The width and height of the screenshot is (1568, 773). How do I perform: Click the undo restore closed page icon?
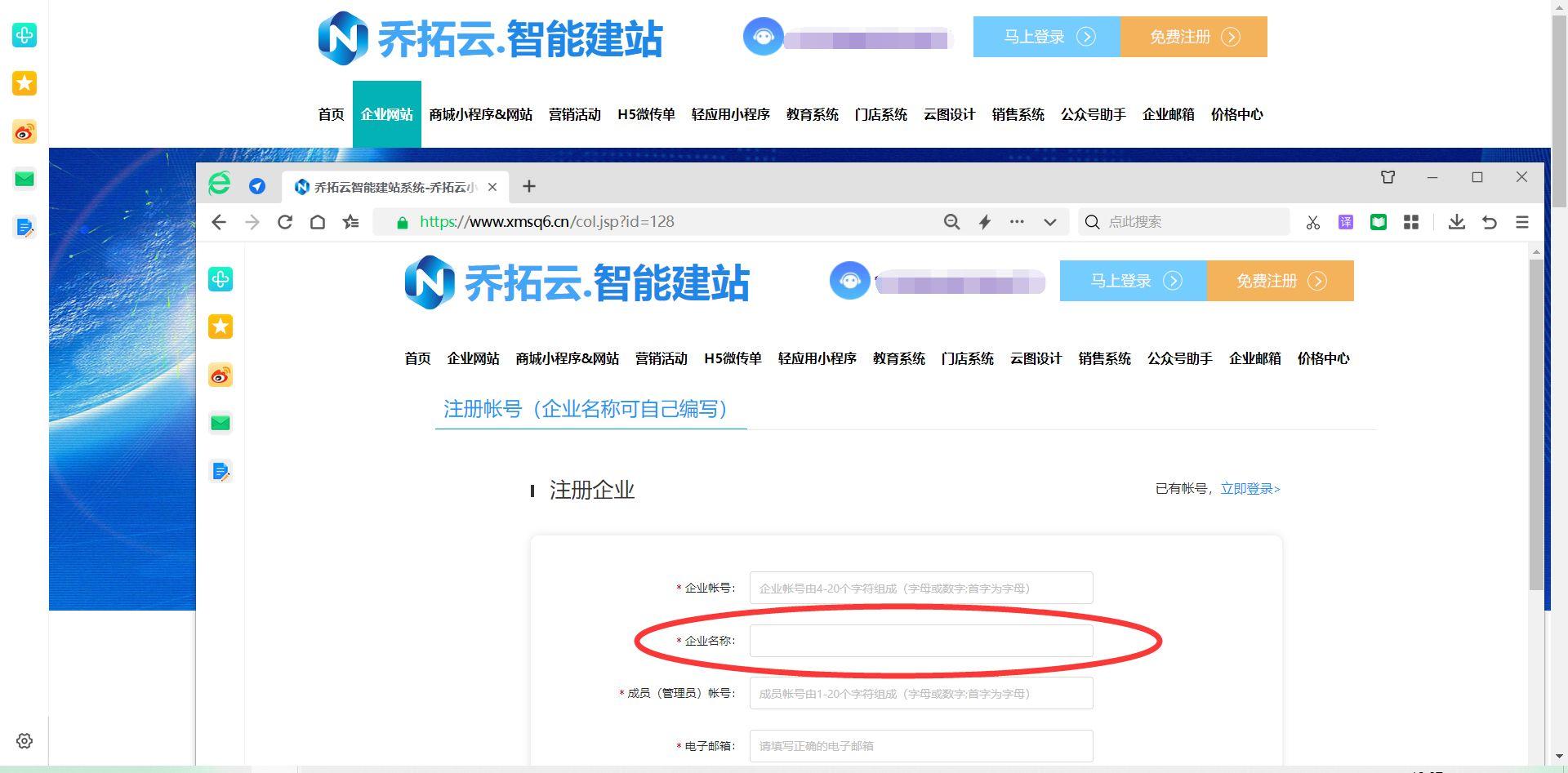1490,222
